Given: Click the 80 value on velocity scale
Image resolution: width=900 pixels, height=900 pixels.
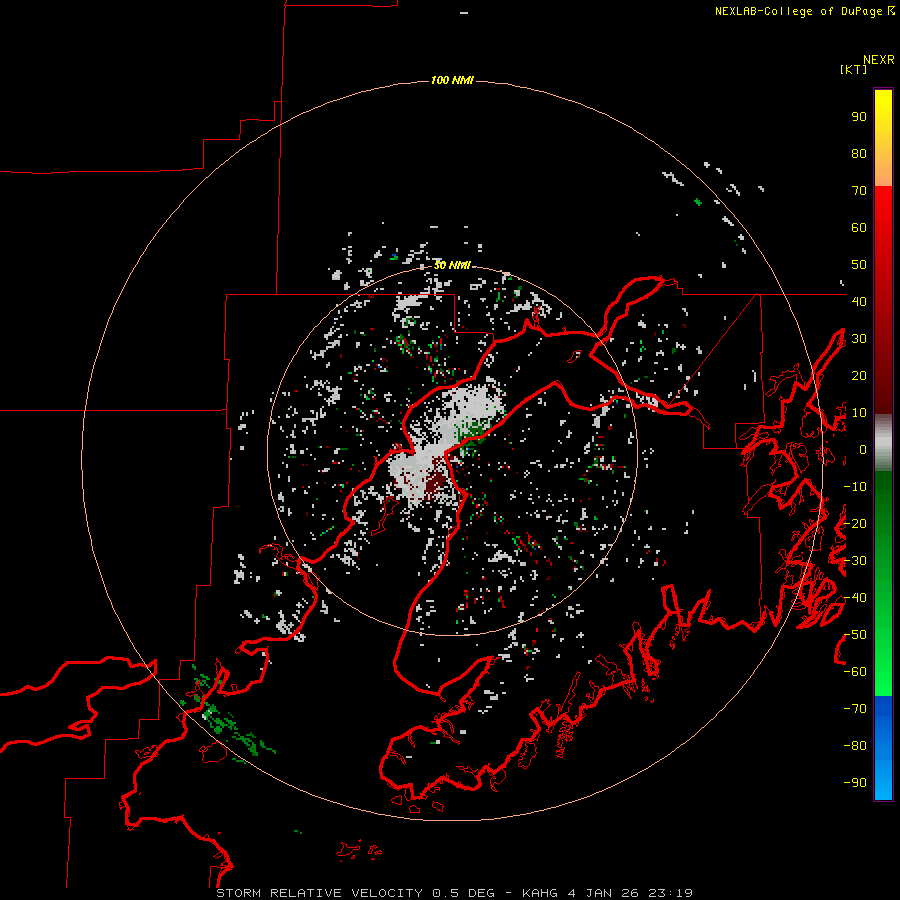Looking at the screenshot, I should click(x=859, y=154).
